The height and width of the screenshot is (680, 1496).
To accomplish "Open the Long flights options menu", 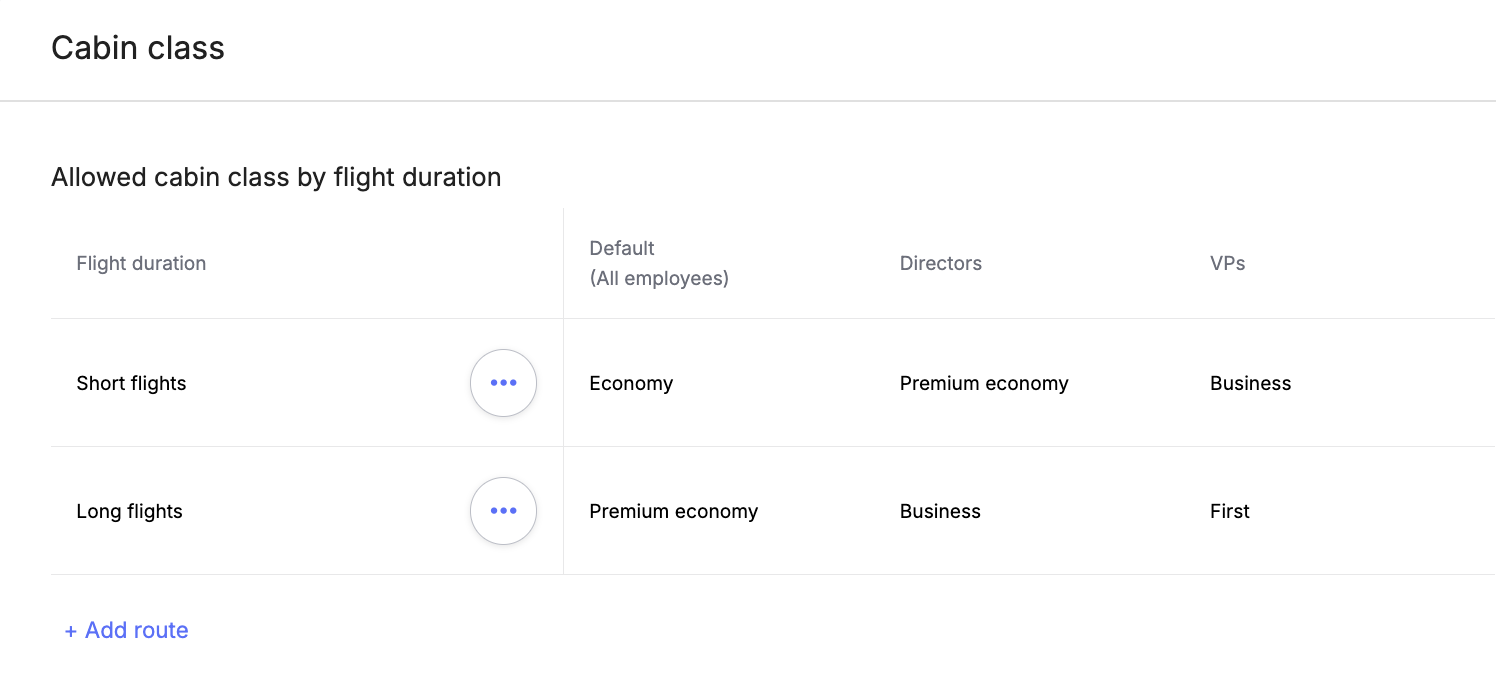I will click(503, 511).
